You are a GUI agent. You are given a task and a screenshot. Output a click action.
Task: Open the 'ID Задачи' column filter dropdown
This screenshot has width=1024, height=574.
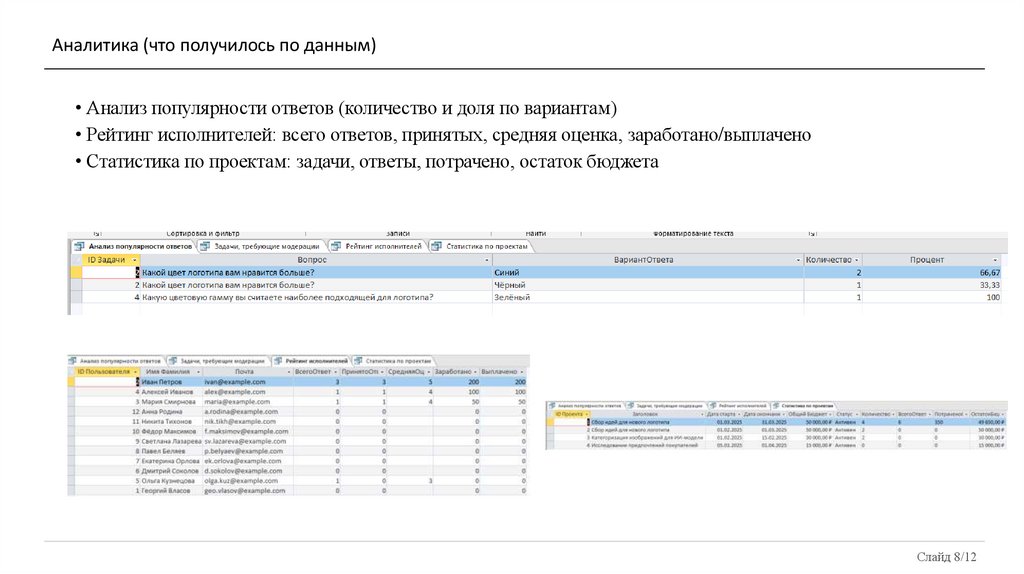[135, 260]
